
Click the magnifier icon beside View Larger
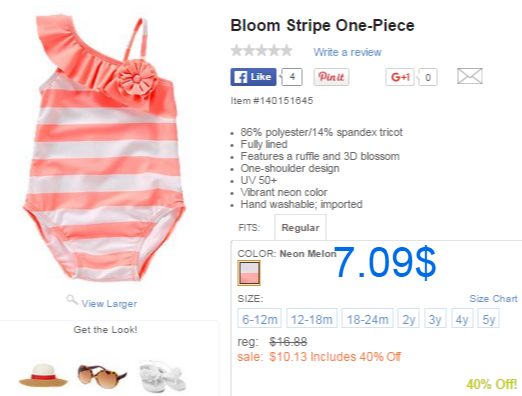click(71, 300)
